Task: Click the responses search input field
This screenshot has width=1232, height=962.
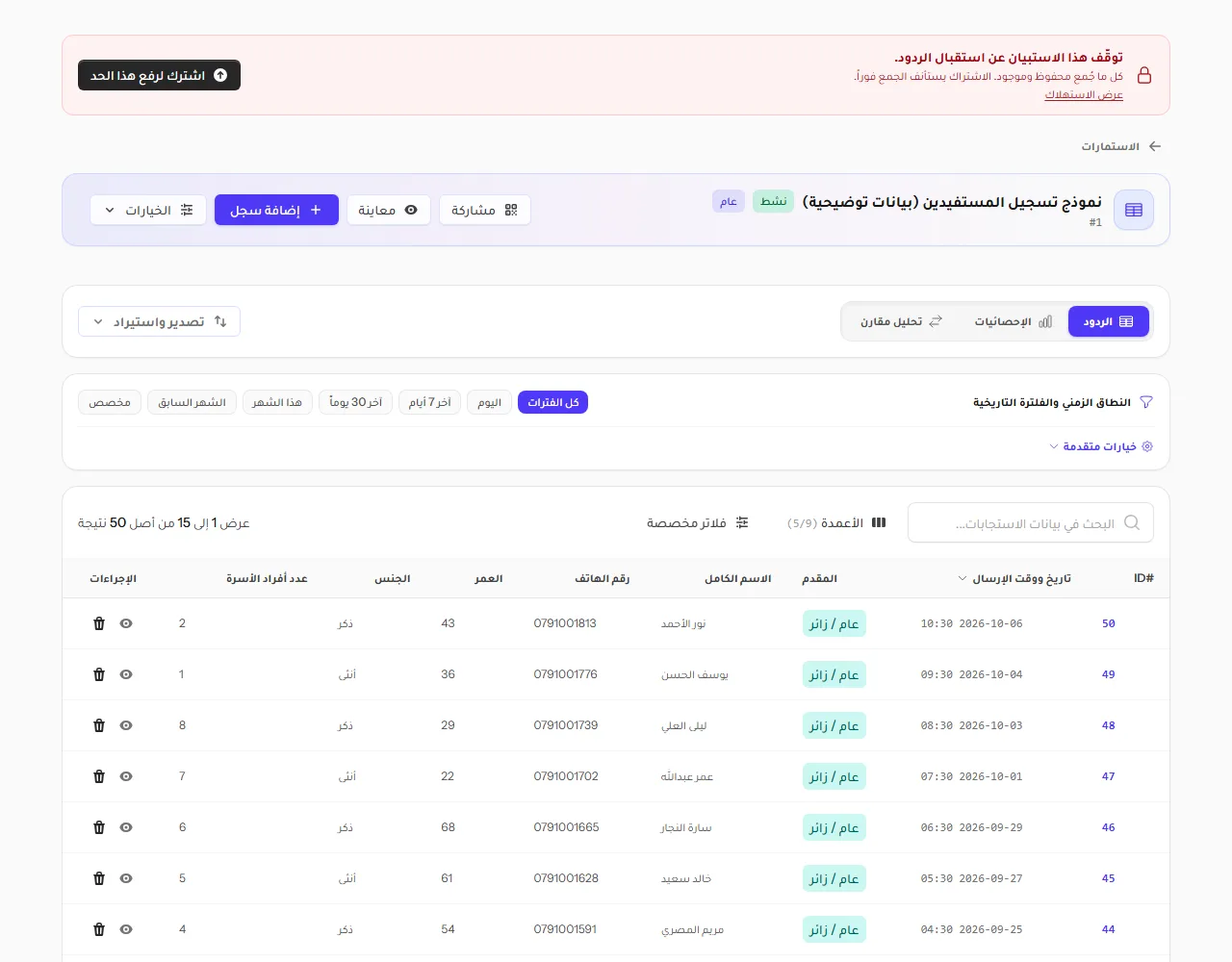Action: pyautogui.click(x=1031, y=523)
